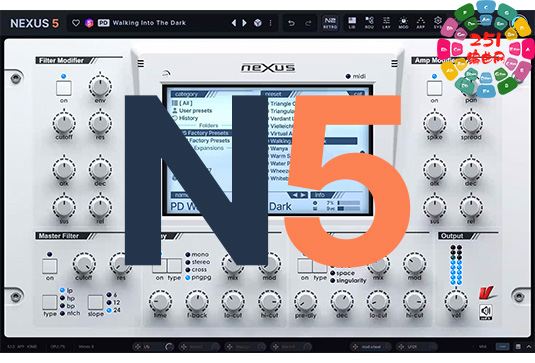This screenshot has height=363, width=535.
Task: Select the lp filter type
Action: click(x=67, y=290)
